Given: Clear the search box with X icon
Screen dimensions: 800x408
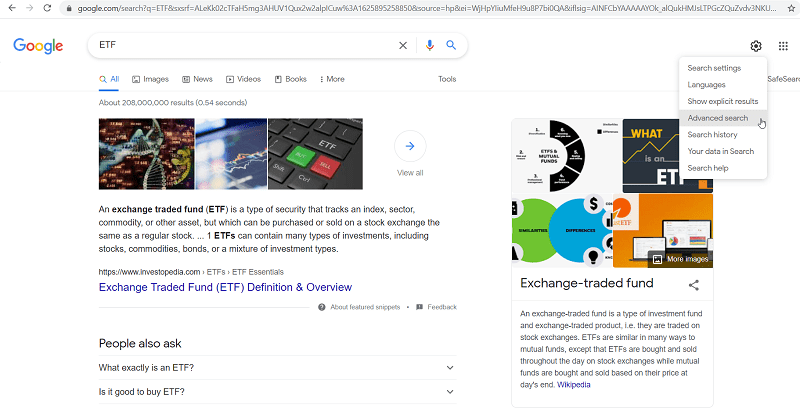Looking at the screenshot, I should tap(403, 45).
